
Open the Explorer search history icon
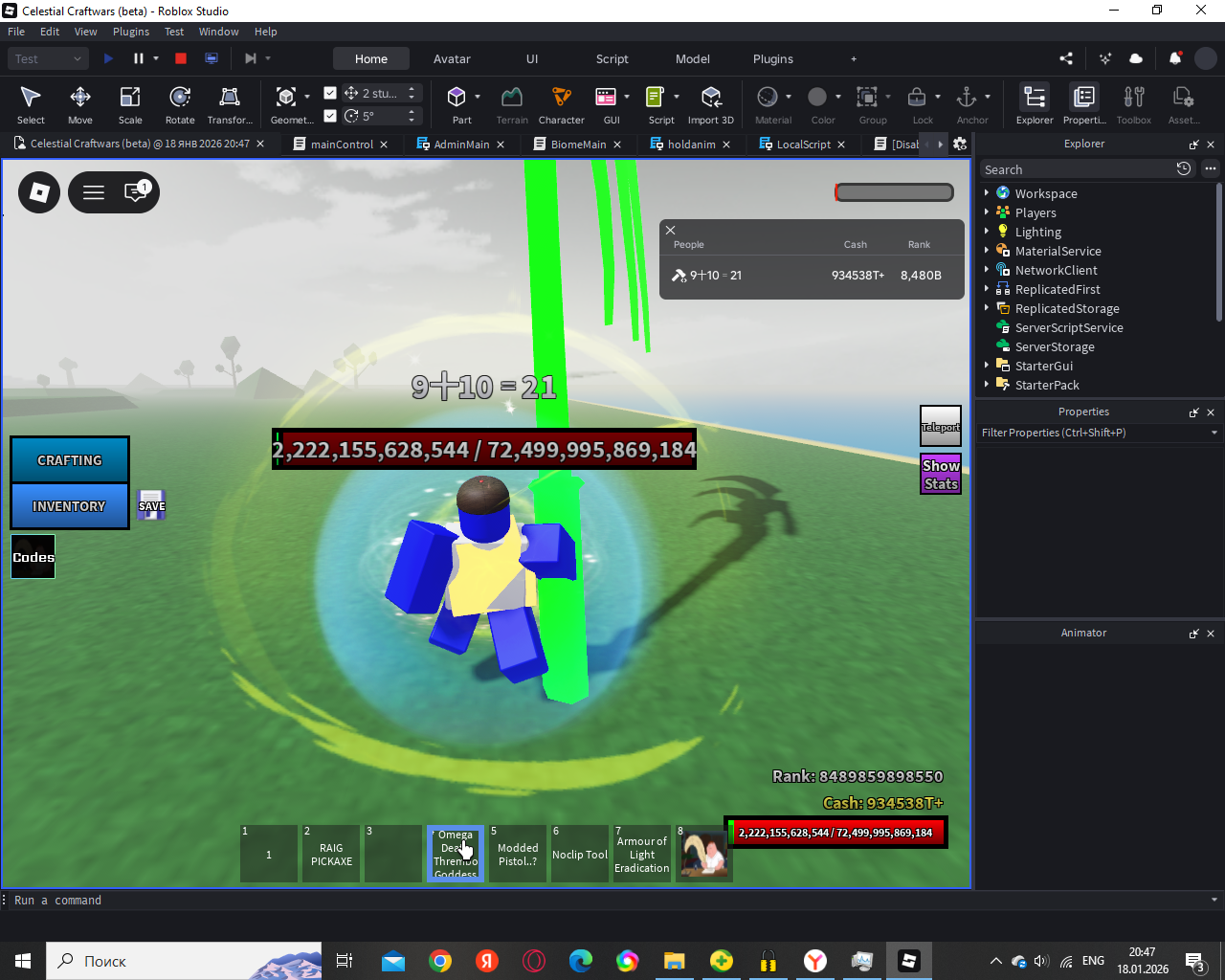tap(1184, 168)
